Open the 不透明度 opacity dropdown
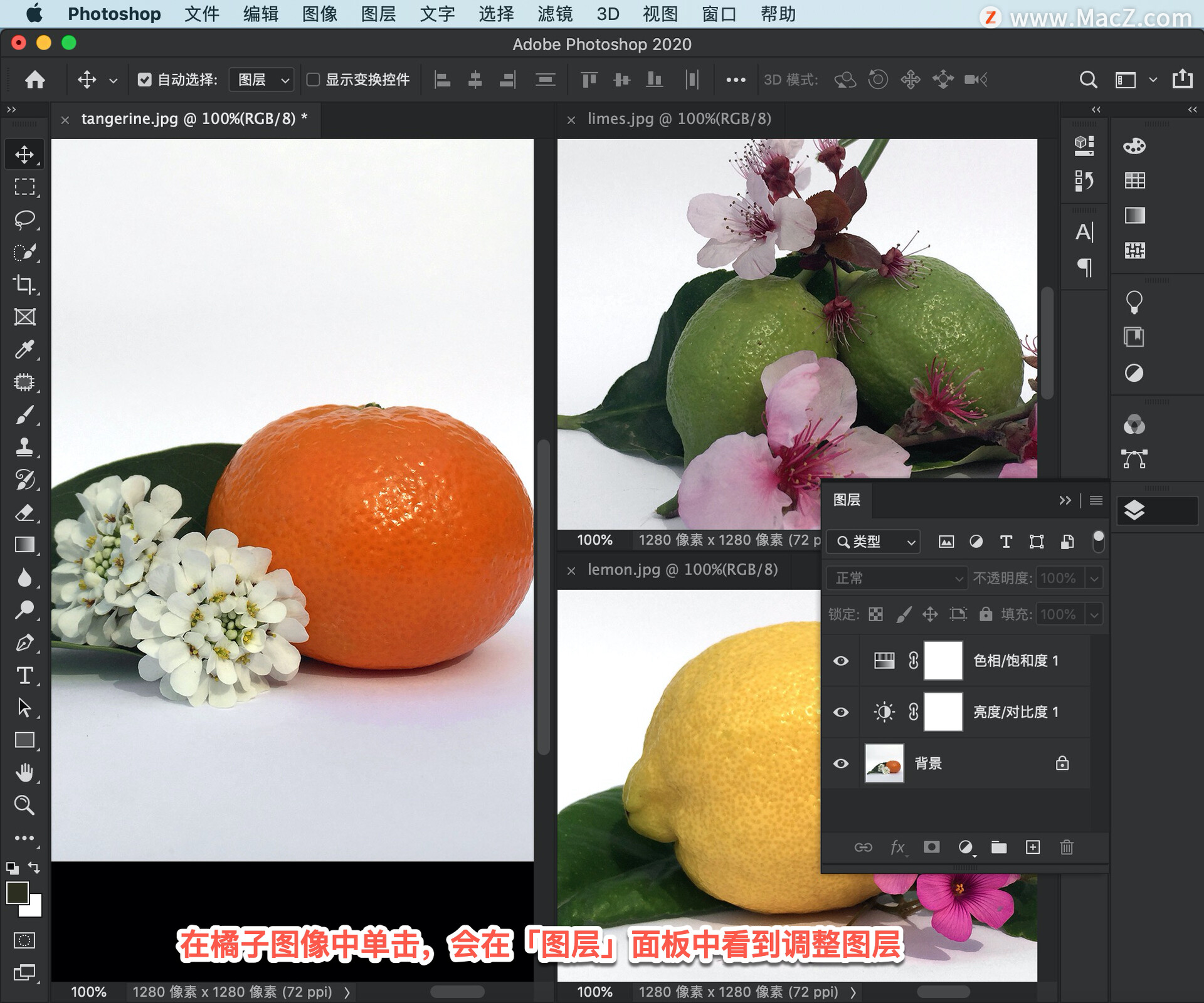 (x=1094, y=578)
